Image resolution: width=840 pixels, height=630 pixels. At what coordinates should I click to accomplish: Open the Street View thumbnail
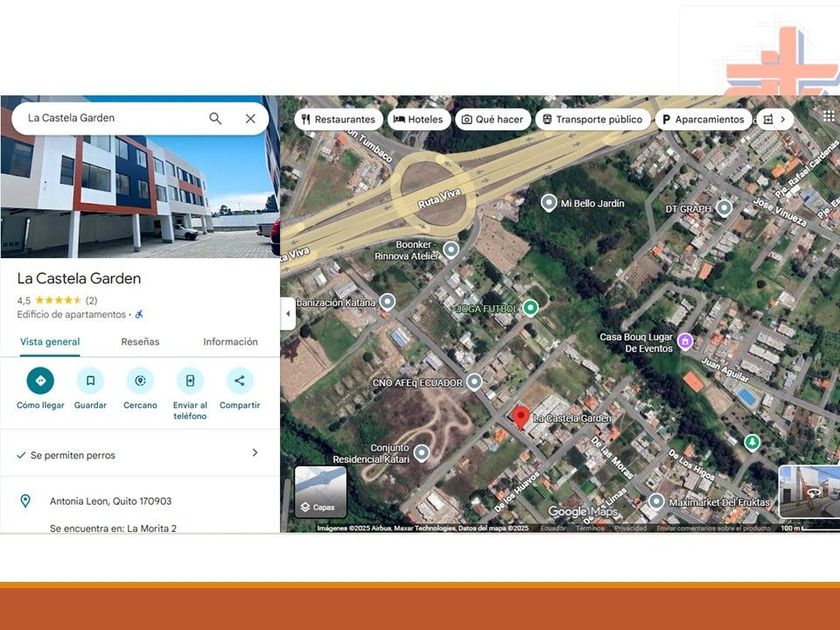point(809,491)
